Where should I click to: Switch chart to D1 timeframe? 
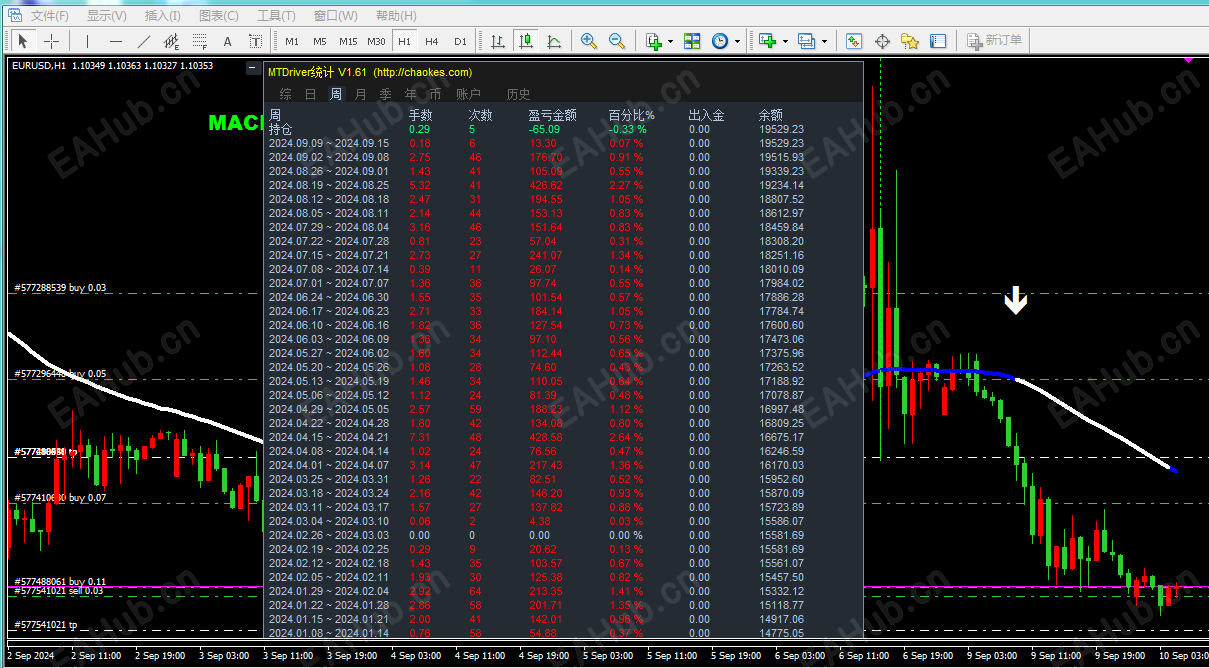coord(460,41)
